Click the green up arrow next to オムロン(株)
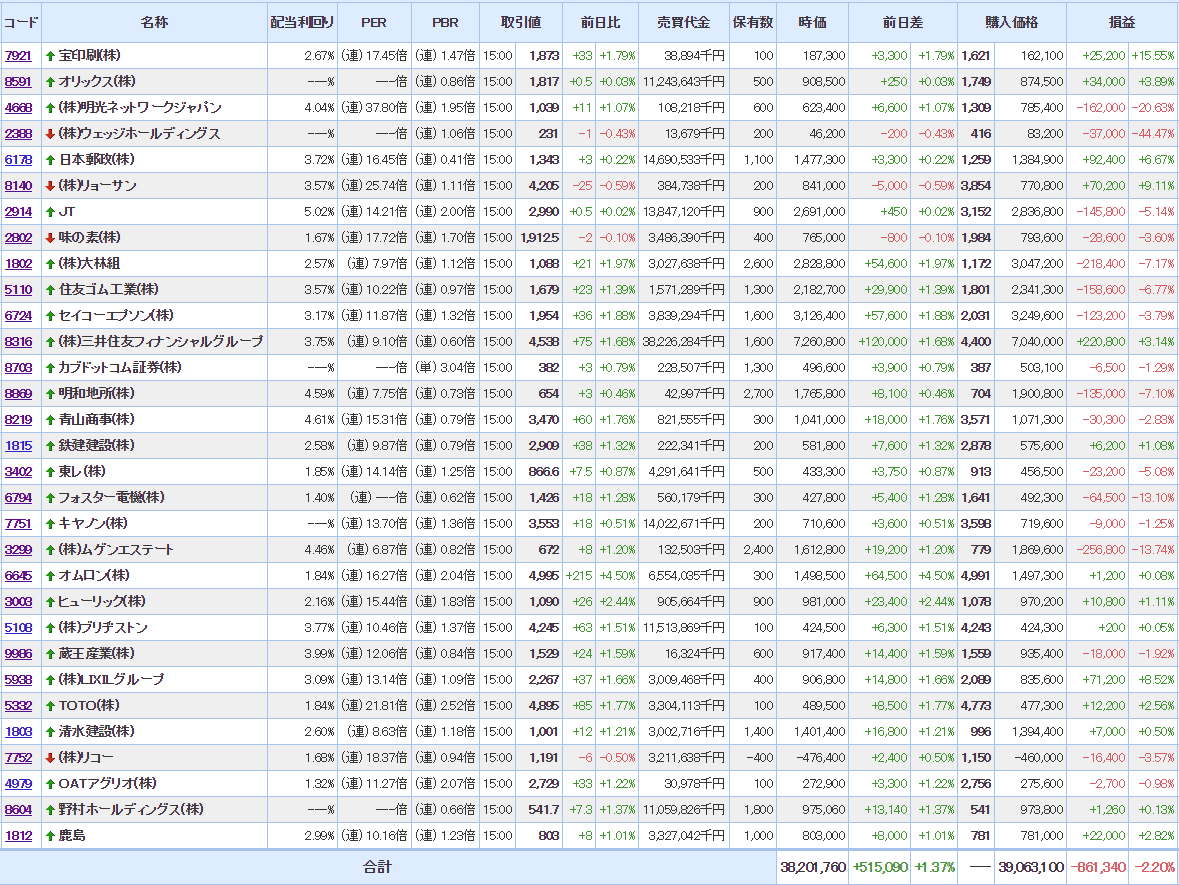The height and width of the screenshot is (885, 1179). [50, 575]
